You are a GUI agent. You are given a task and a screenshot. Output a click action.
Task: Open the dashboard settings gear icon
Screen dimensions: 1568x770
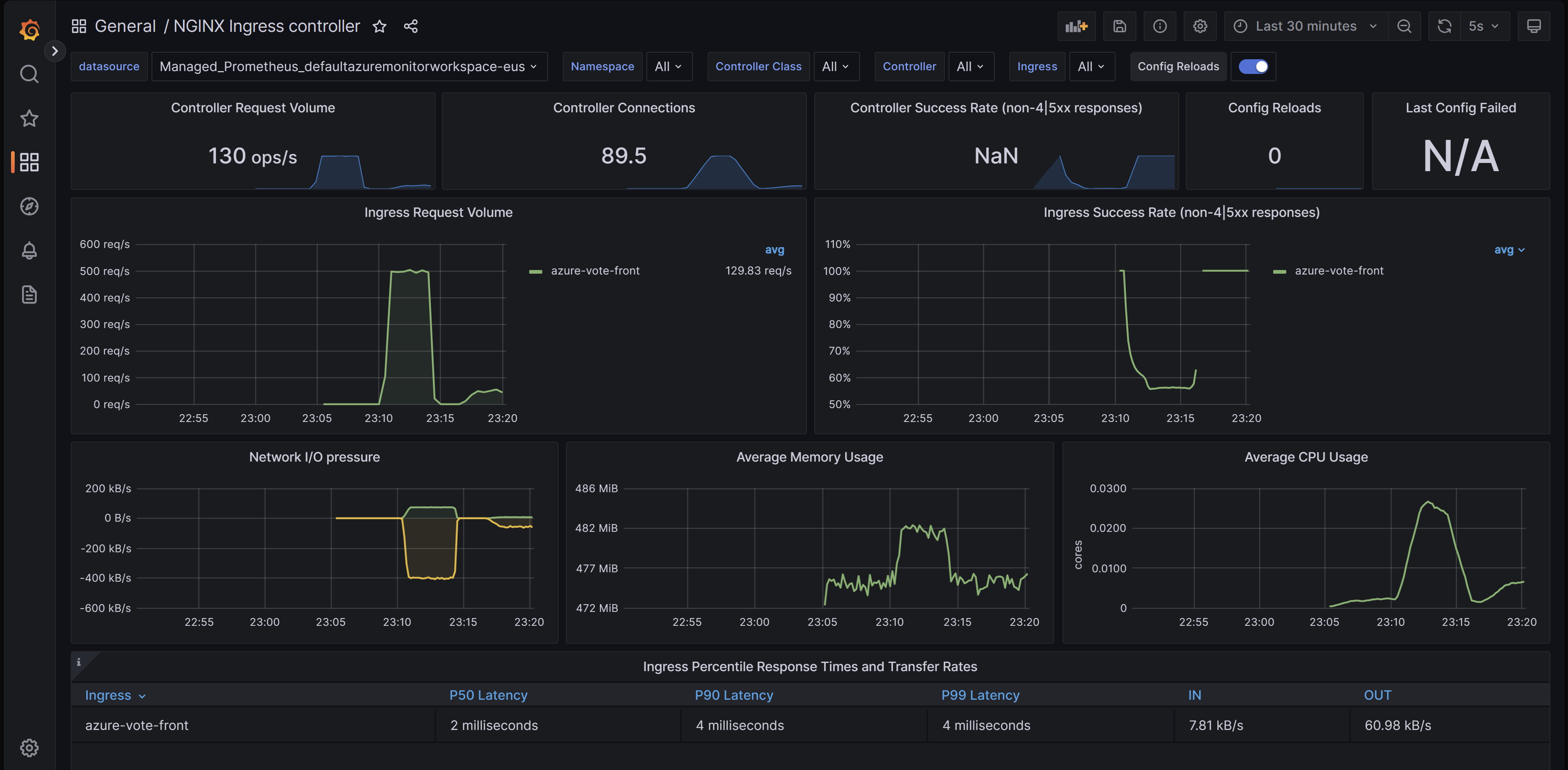click(x=1198, y=25)
